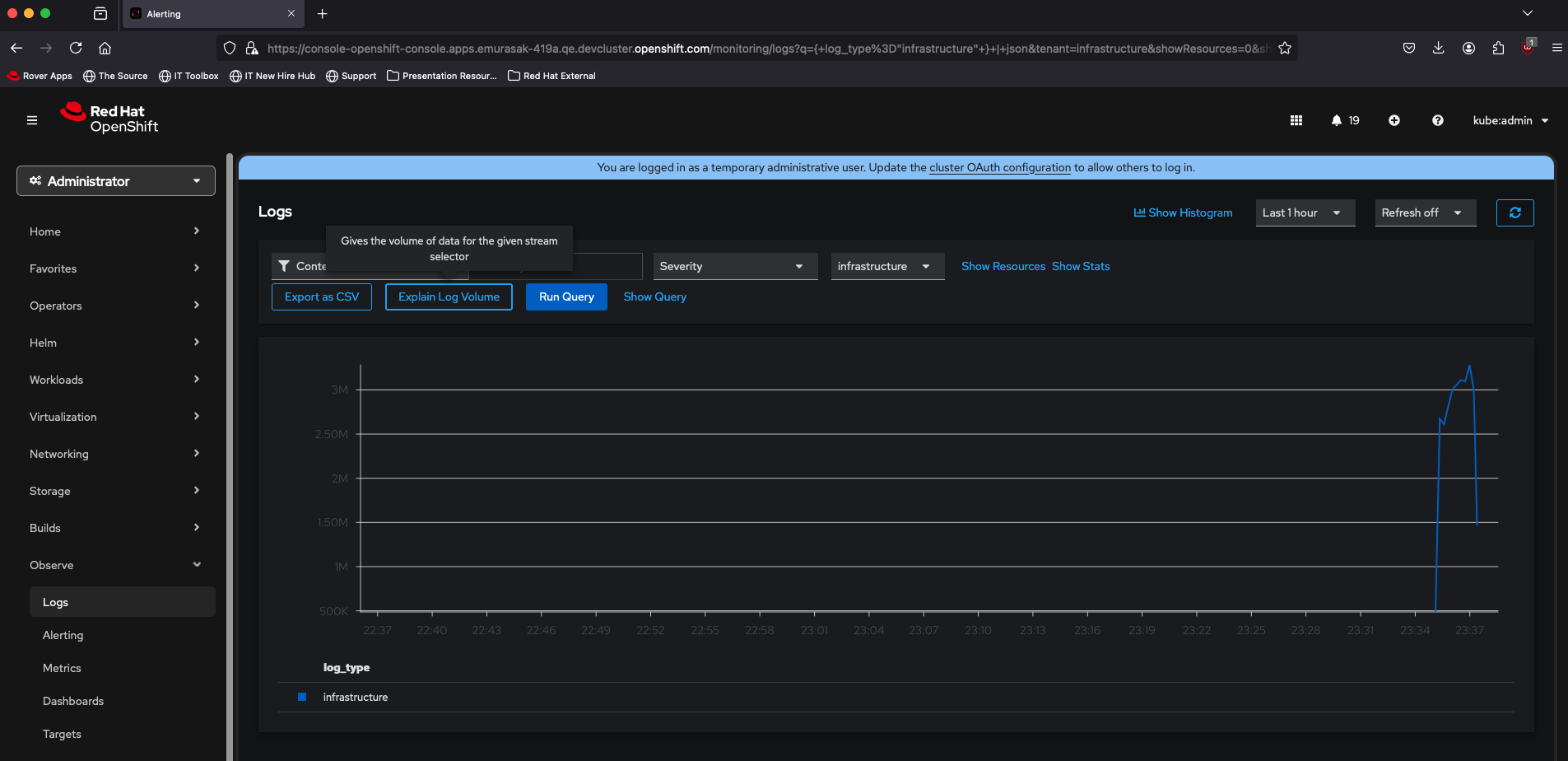Click the notifications bell icon
The width and height of the screenshot is (1568, 761).
[1336, 120]
